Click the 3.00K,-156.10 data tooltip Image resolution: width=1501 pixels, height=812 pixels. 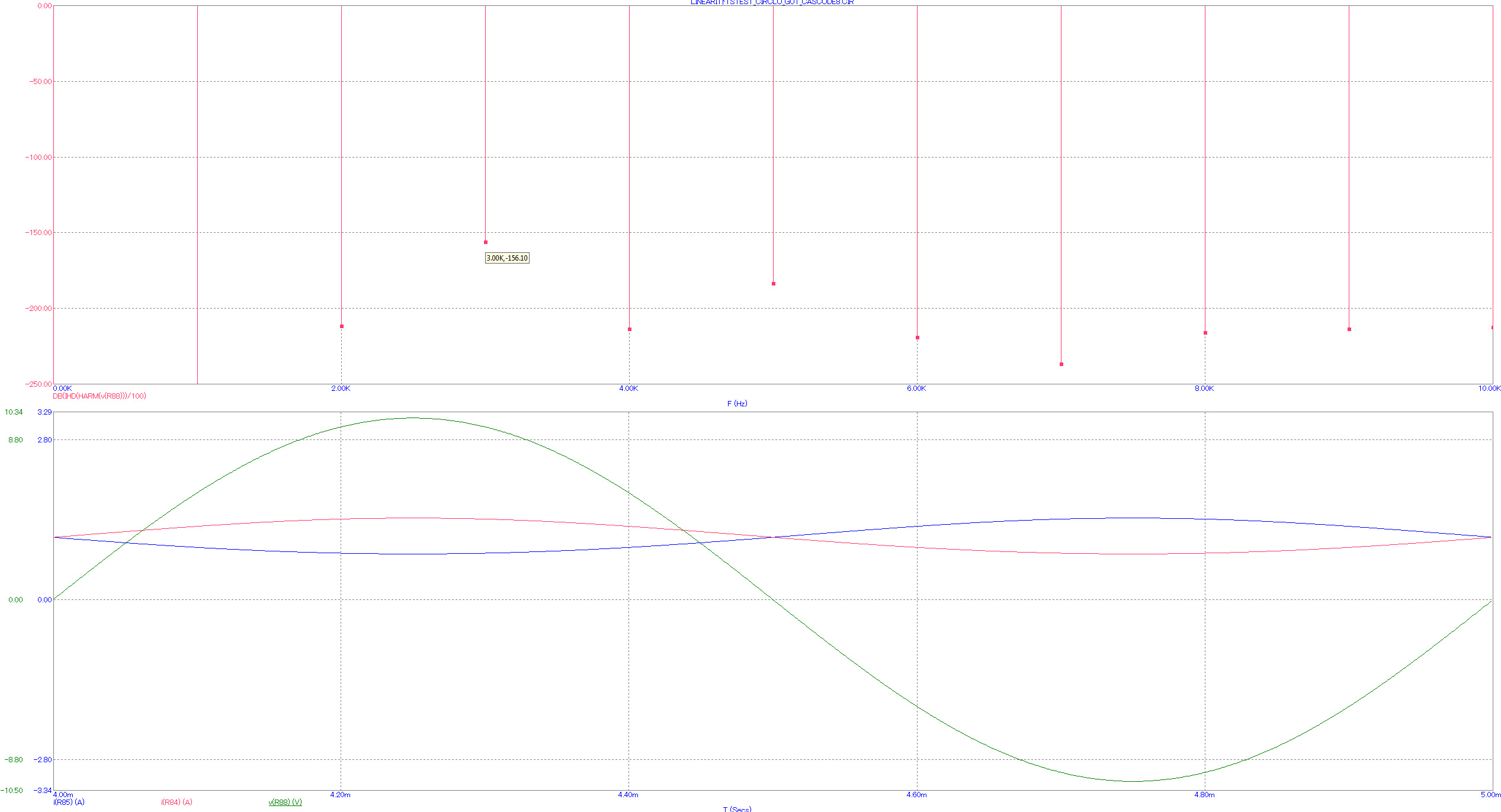507,258
